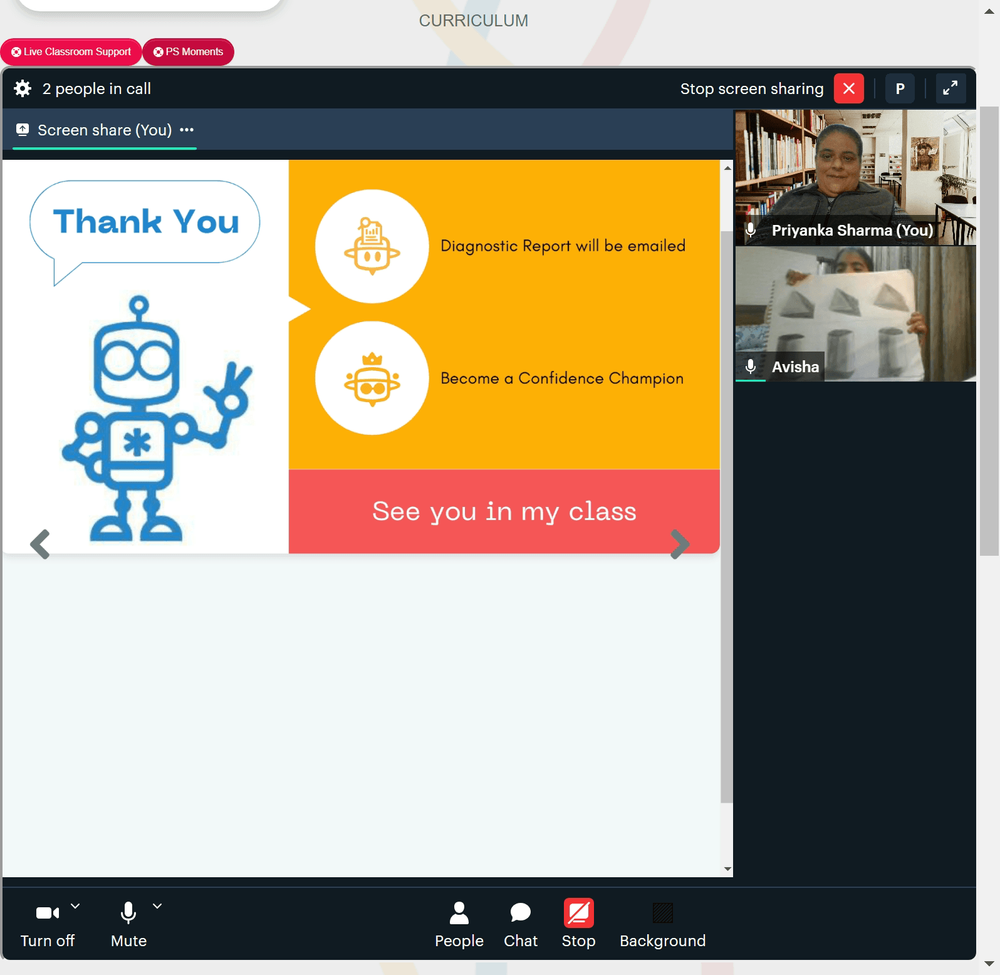Close Live Classroom Support tag
Image resolution: width=1000 pixels, height=975 pixels.
(x=16, y=52)
